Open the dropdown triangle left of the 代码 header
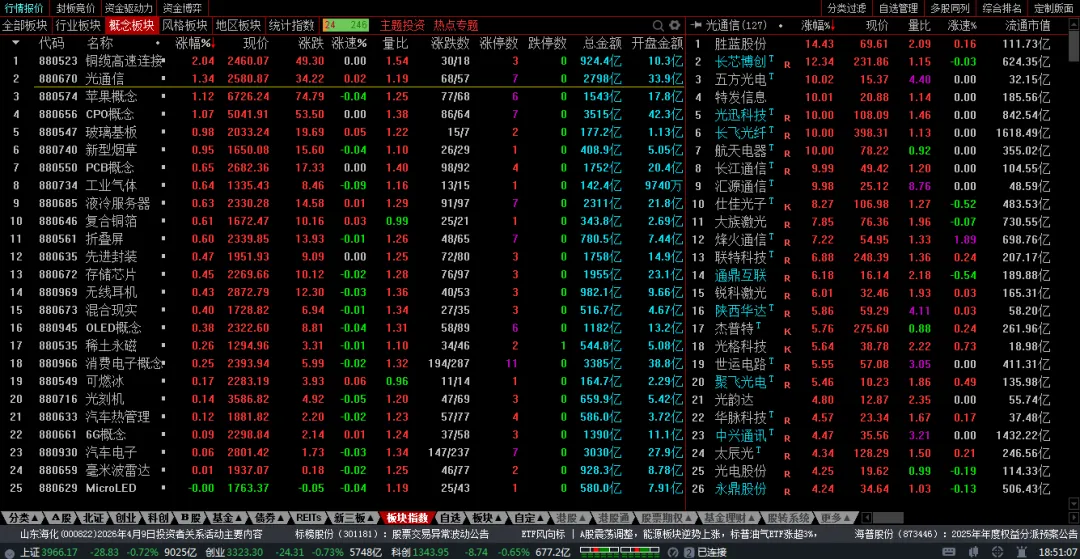 pos(16,43)
